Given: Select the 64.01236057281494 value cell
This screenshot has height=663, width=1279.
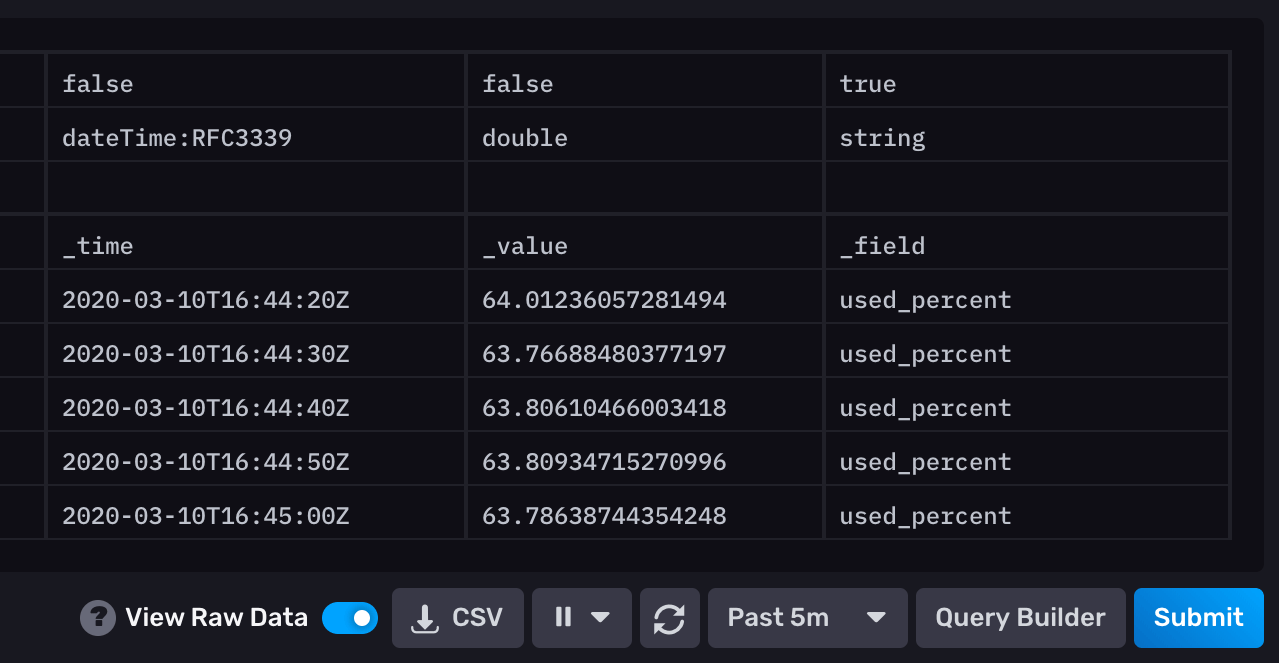Looking at the screenshot, I should 604,300.
